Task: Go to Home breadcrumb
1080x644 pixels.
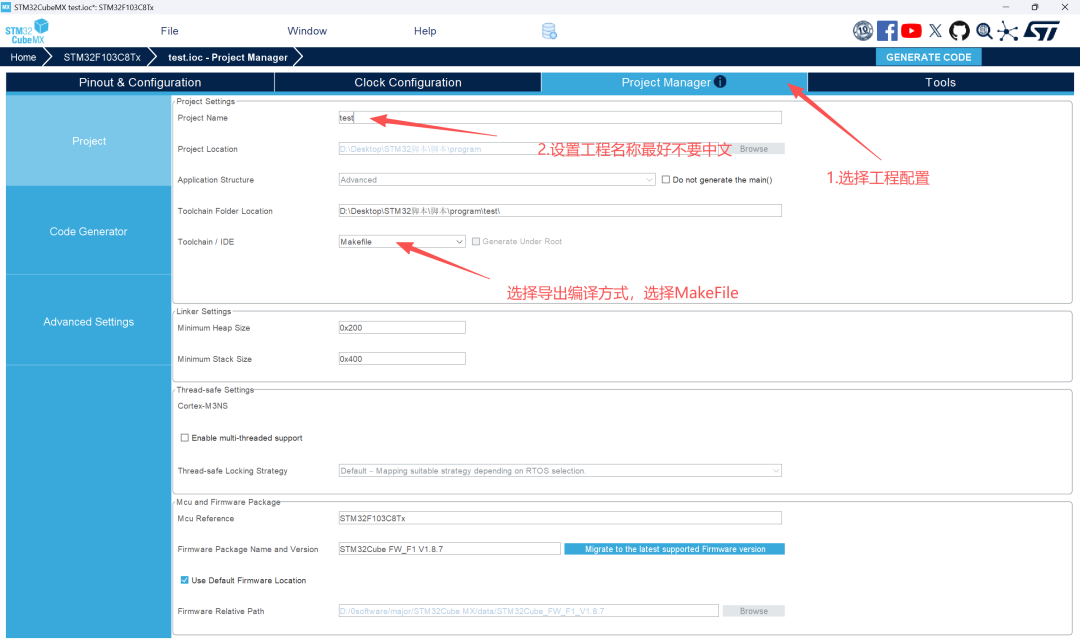Action: 23,57
